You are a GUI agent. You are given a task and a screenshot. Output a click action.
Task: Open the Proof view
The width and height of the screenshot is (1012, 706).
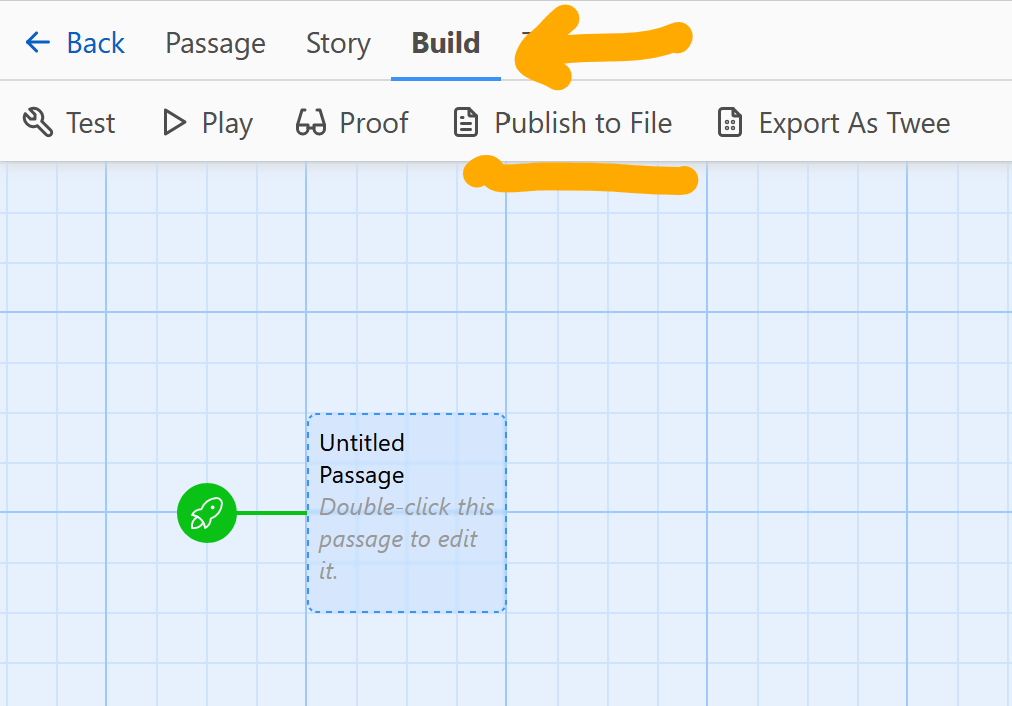[352, 122]
